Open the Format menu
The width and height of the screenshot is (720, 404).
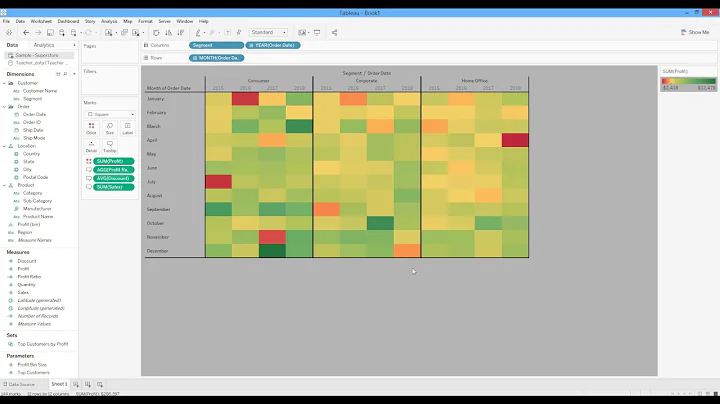(145, 21)
